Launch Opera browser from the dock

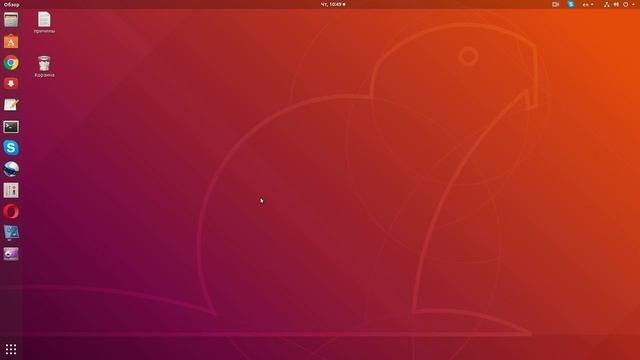[11, 211]
